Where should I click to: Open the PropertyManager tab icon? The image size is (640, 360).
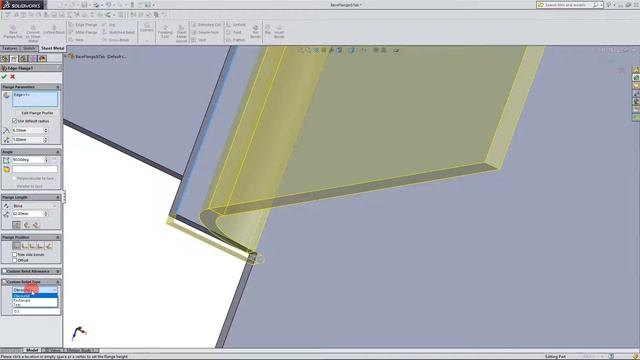pyautogui.click(x=14, y=59)
